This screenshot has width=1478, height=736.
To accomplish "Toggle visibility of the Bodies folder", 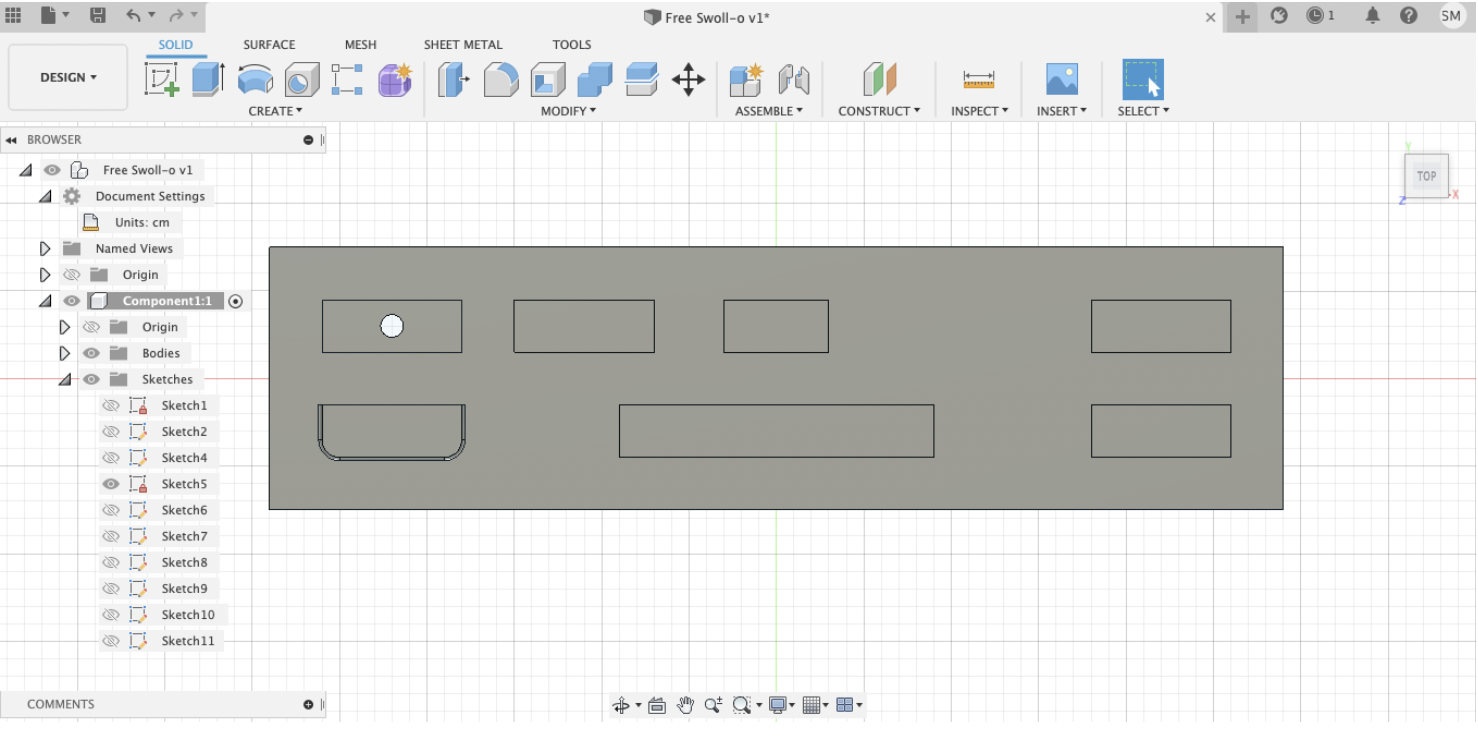I will [91, 353].
